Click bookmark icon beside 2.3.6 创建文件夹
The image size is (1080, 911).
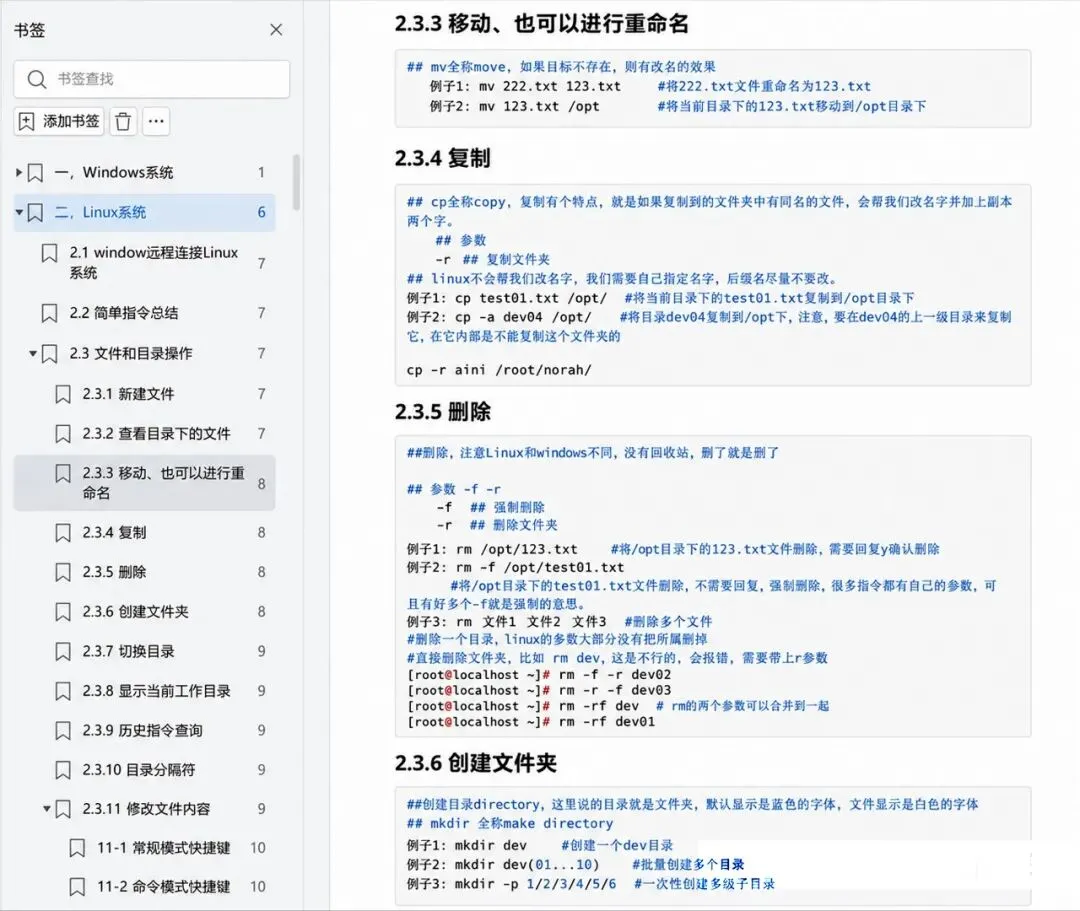63,612
